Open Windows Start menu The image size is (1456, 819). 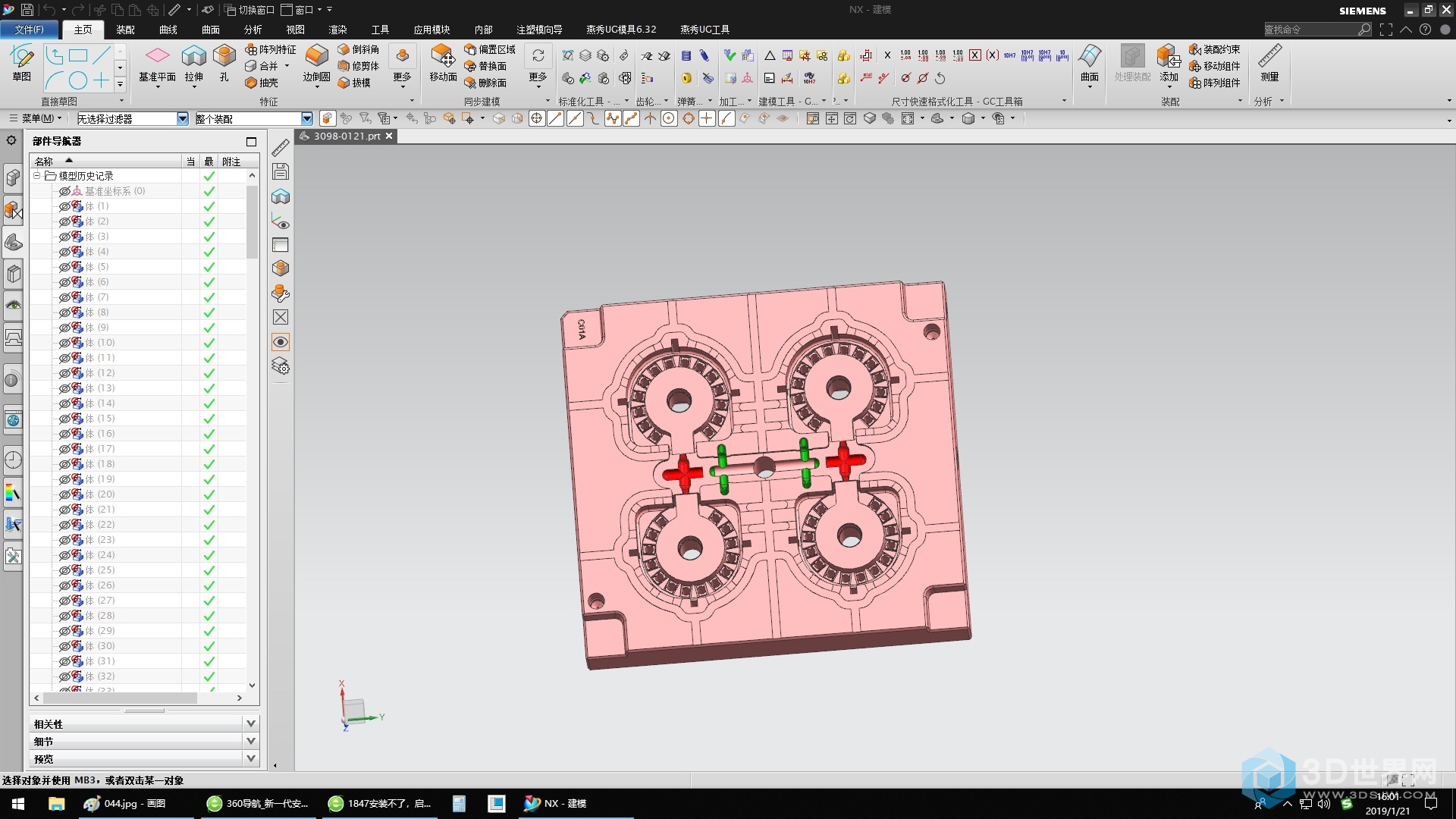pyautogui.click(x=18, y=803)
